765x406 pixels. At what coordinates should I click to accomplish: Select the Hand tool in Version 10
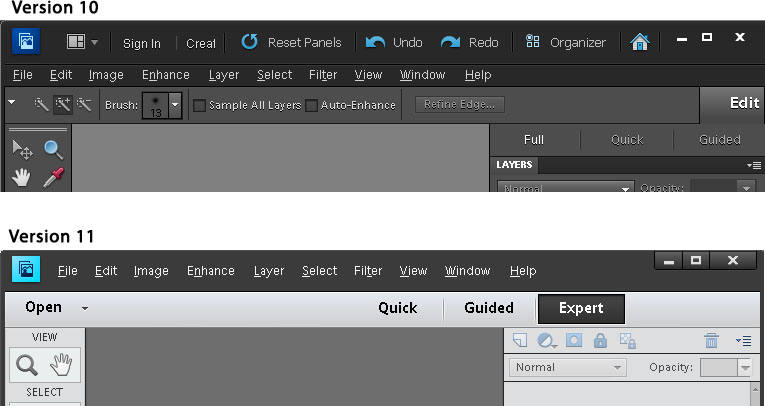coord(21,178)
